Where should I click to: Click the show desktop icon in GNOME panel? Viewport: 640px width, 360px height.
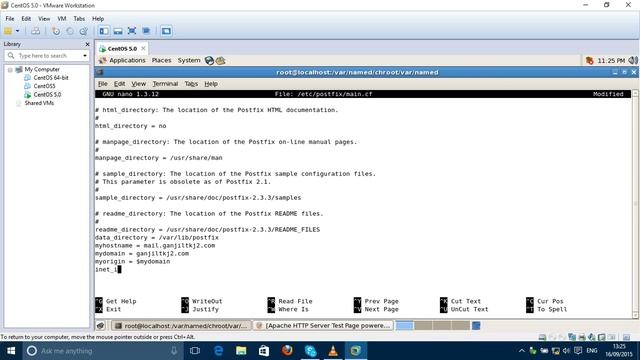click(x=100, y=325)
